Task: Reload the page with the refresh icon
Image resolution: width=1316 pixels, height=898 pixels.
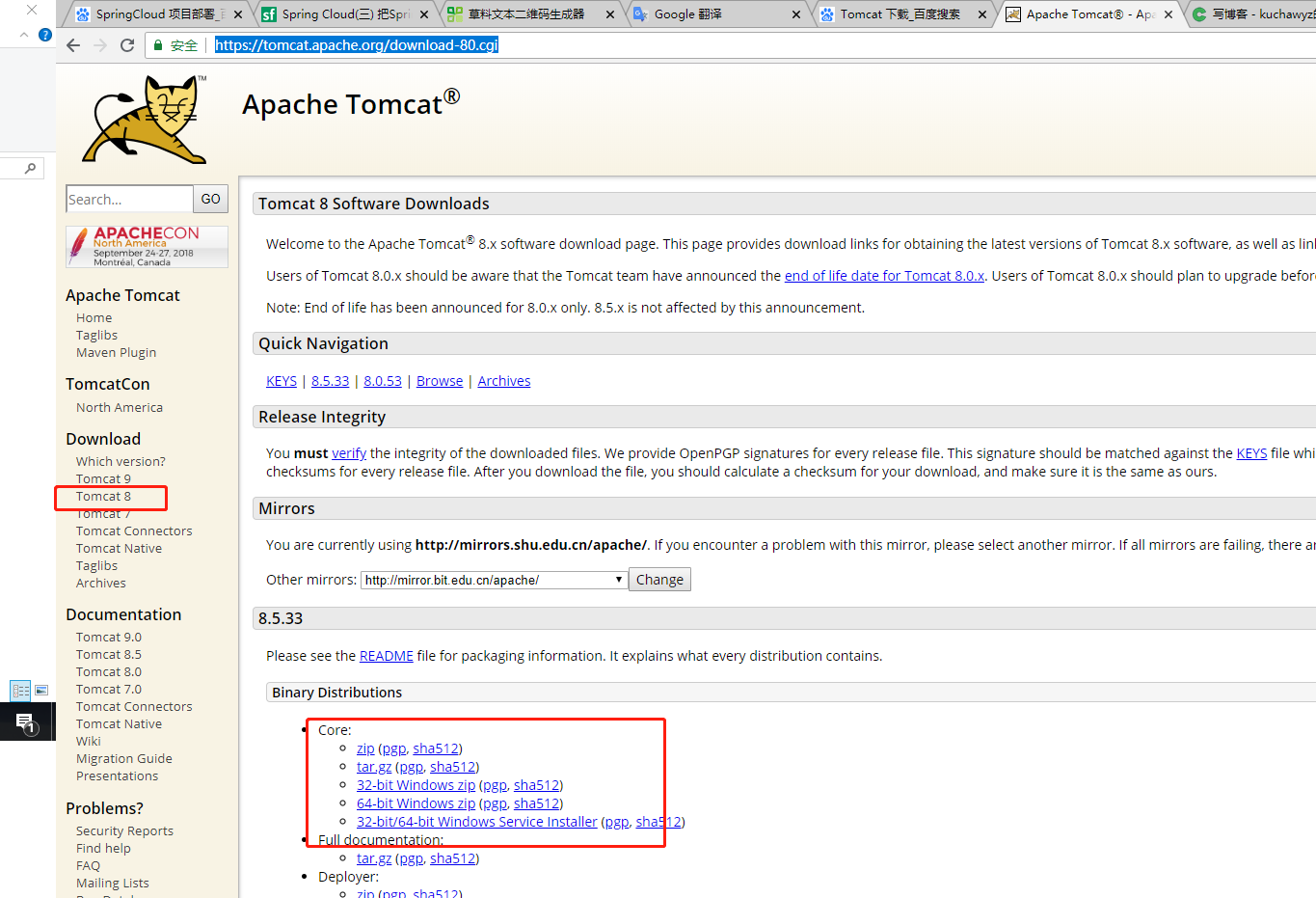Action: (x=127, y=45)
